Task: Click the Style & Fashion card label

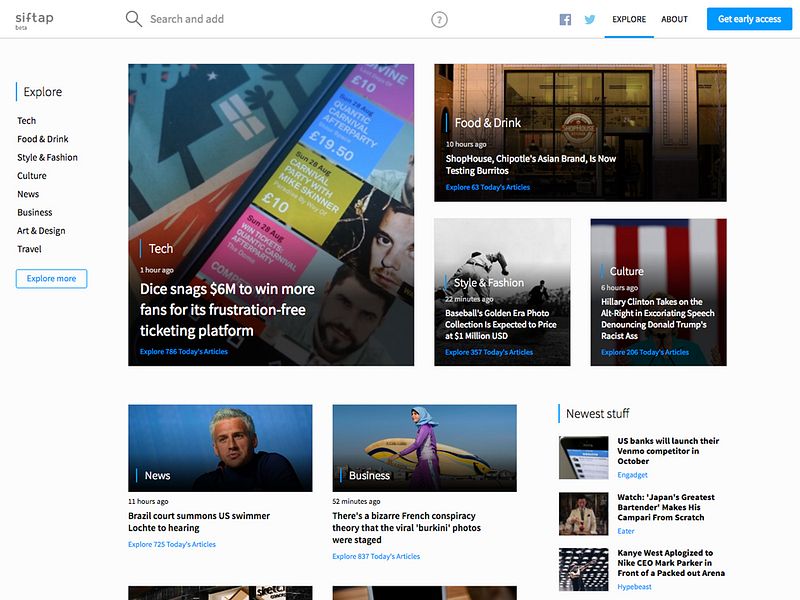Action: point(489,283)
